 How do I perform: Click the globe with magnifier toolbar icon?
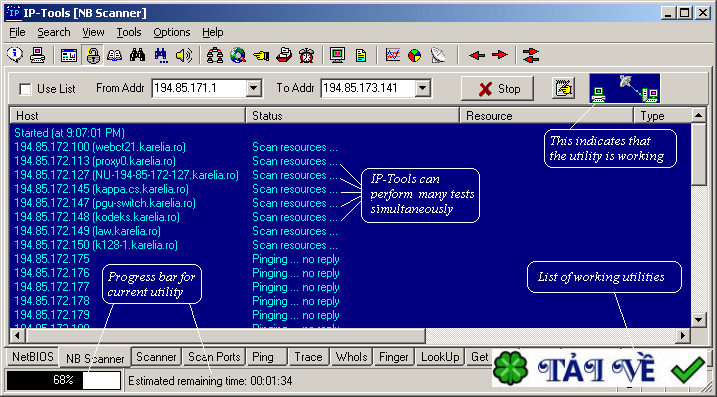pyautogui.click(x=238, y=55)
